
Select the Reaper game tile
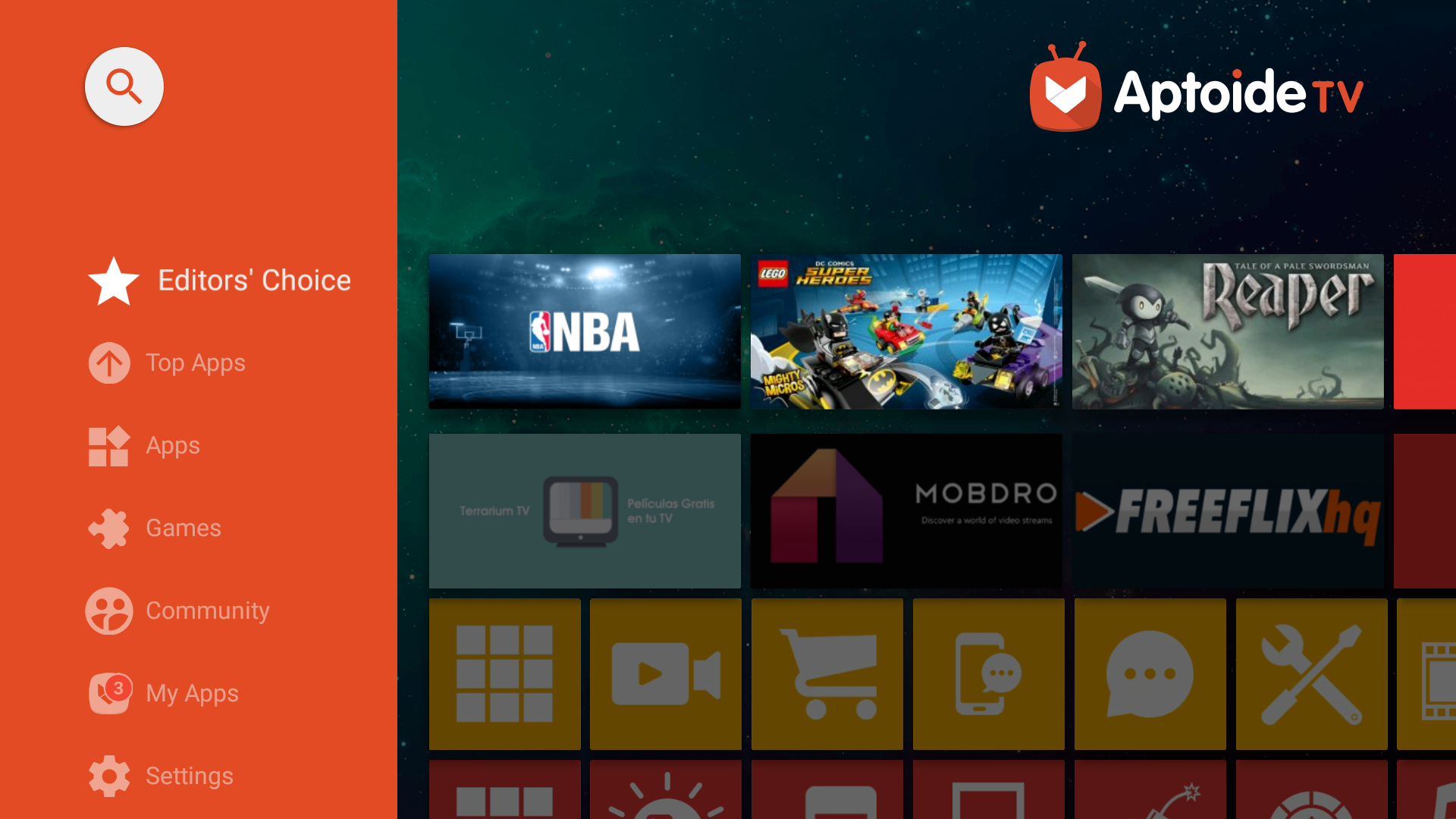[1227, 331]
